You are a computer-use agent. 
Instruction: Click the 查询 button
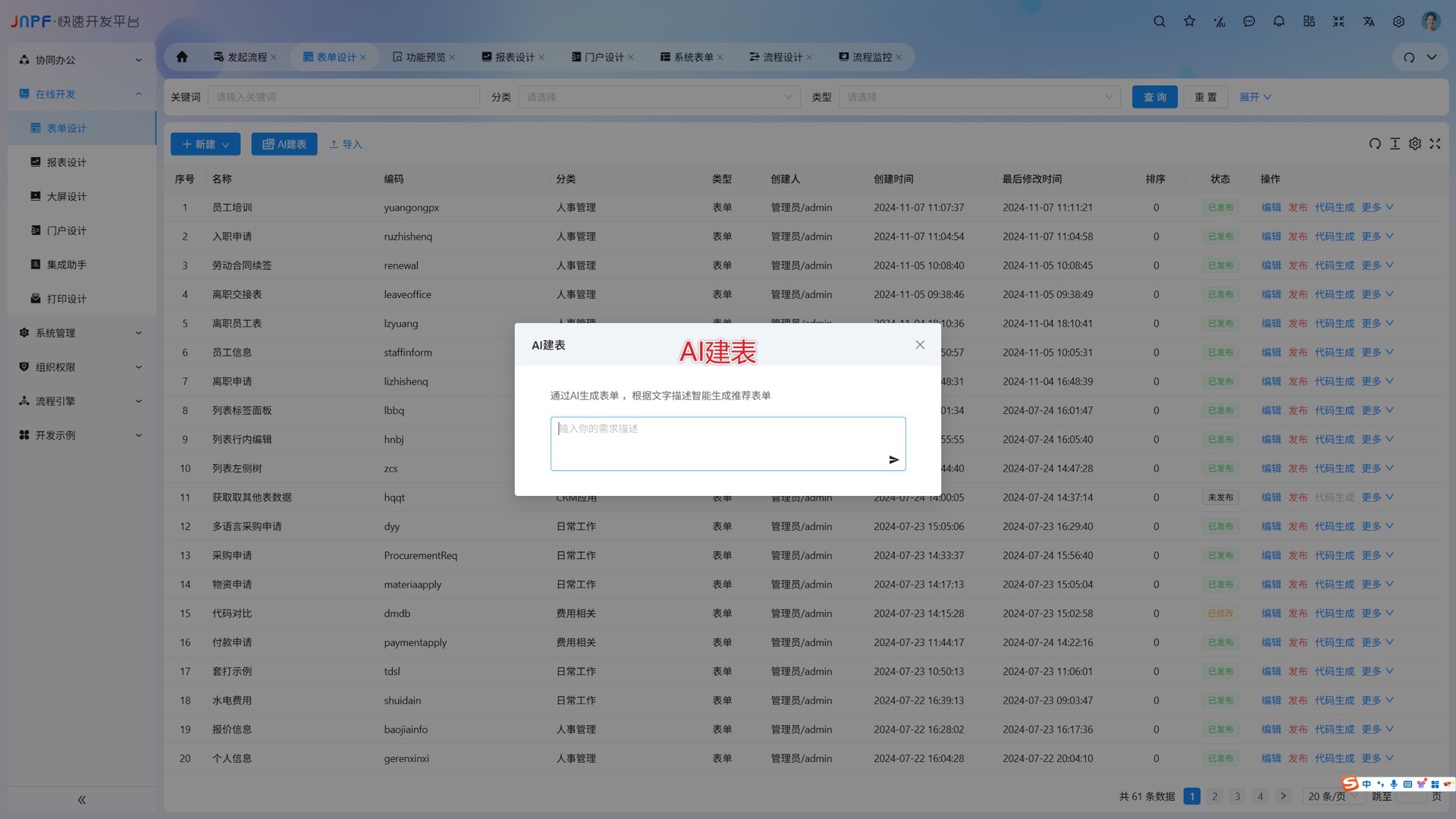coord(1154,97)
